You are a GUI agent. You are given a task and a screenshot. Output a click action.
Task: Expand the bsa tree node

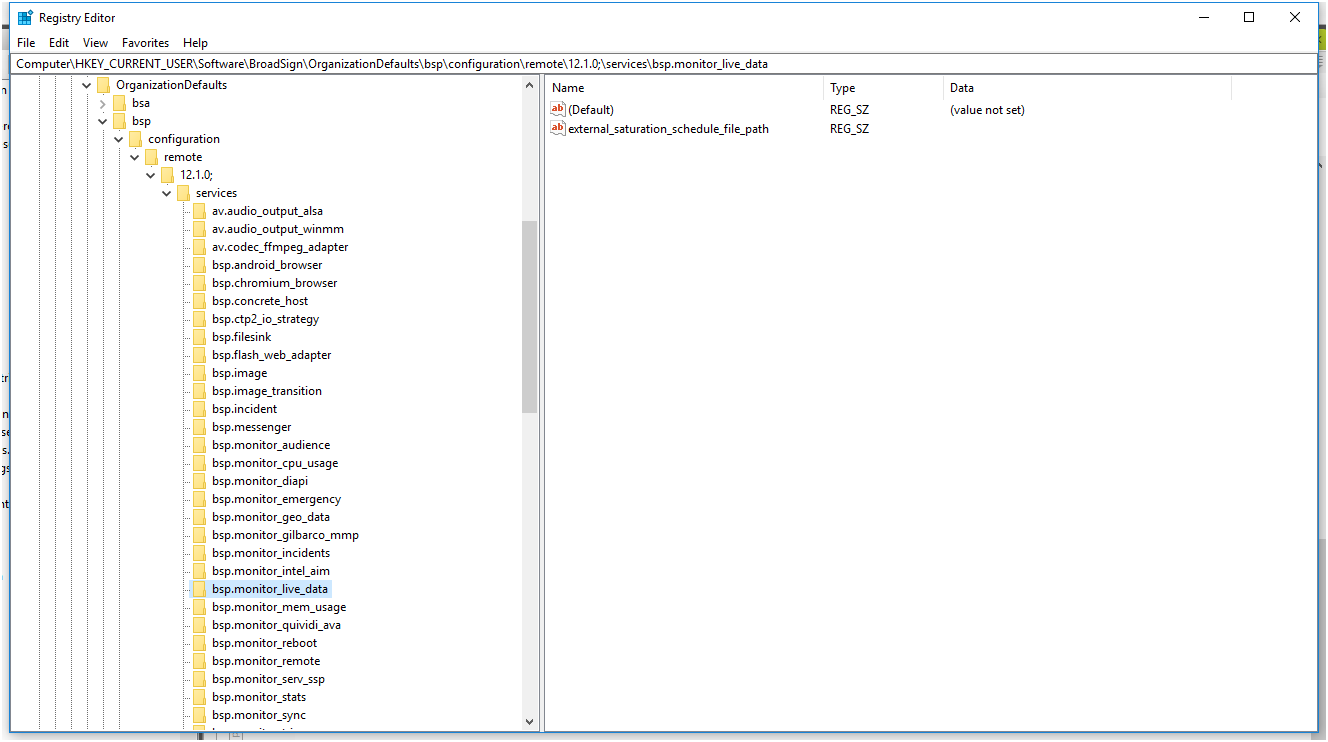(103, 103)
